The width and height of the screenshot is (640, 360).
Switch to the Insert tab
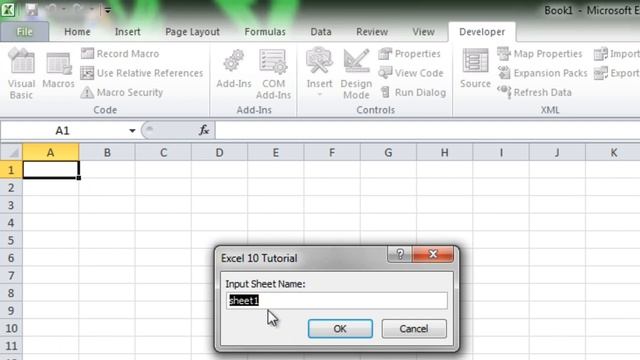[127, 32]
